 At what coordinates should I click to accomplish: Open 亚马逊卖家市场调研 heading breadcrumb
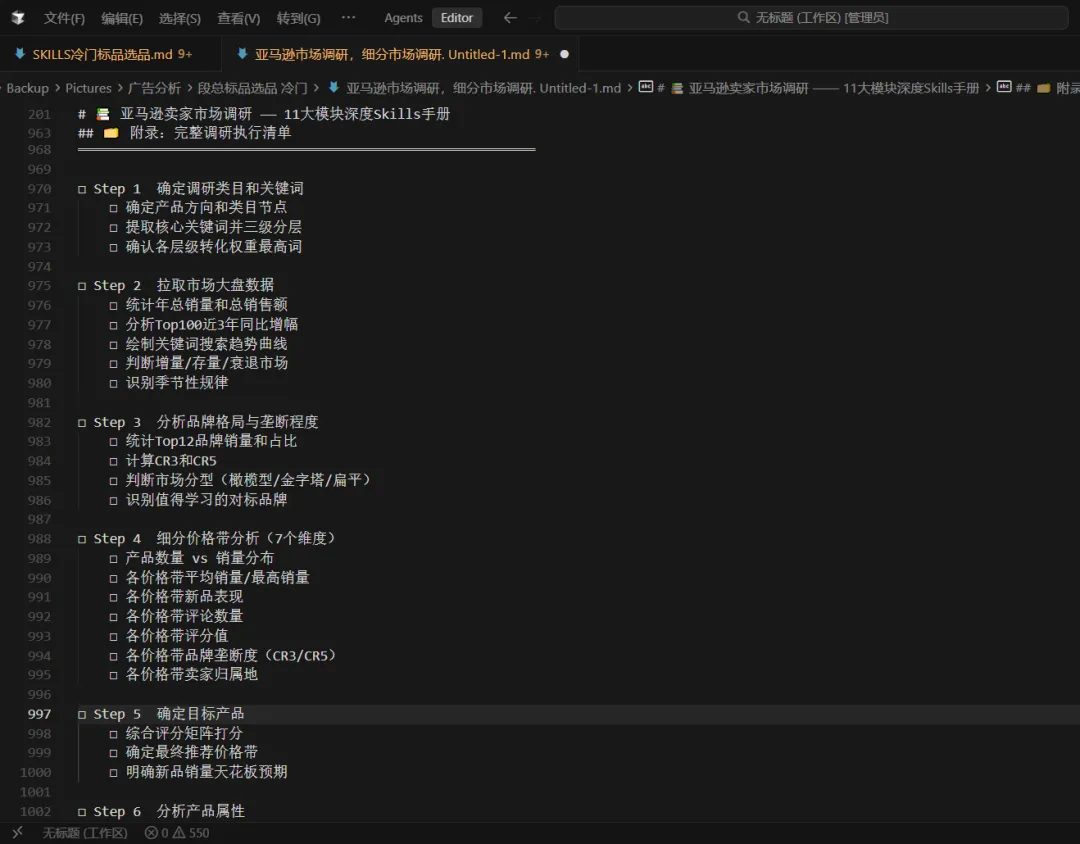(833, 88)
